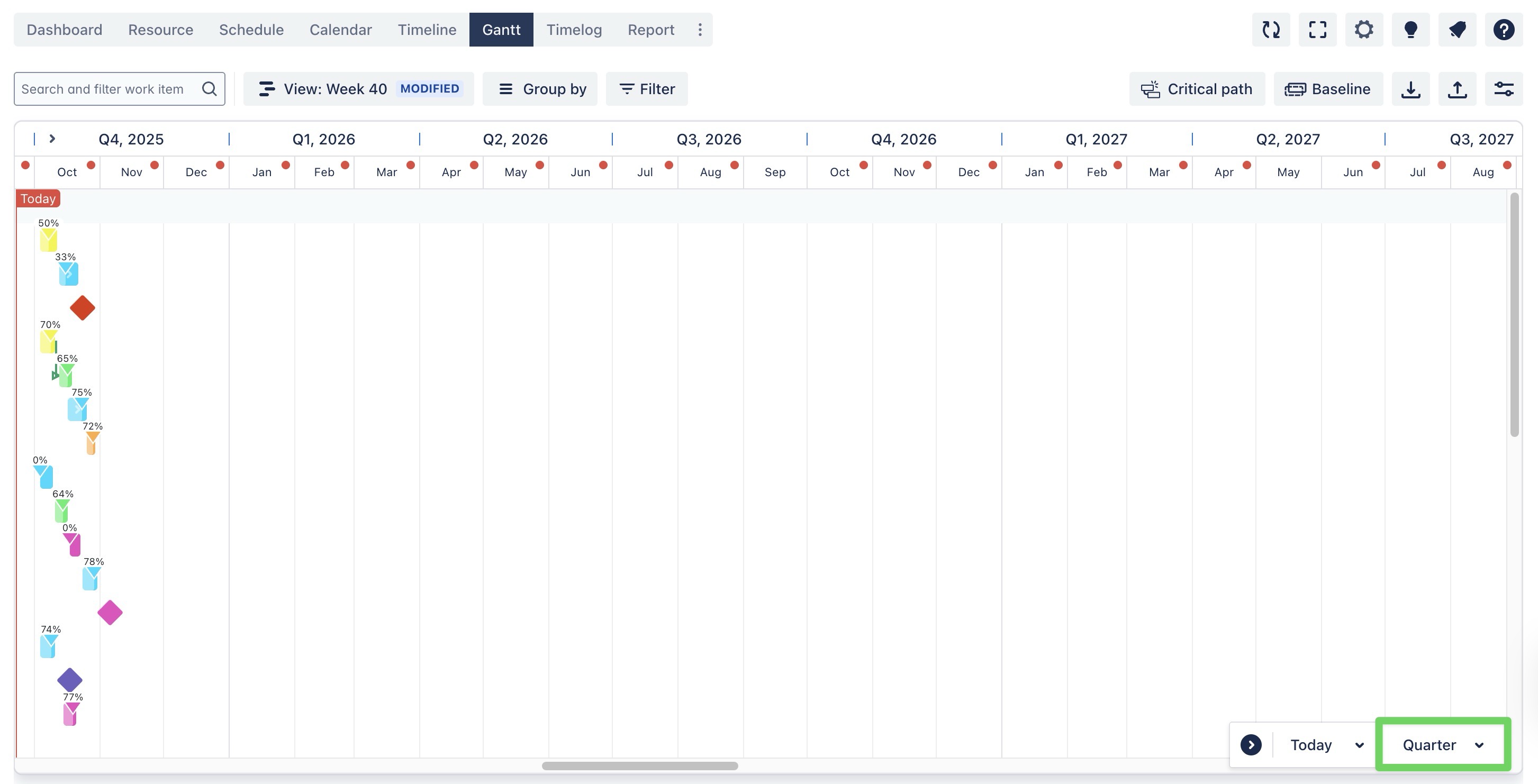
Task: Switch to the Resource tab
Action: tap(160, 29)
